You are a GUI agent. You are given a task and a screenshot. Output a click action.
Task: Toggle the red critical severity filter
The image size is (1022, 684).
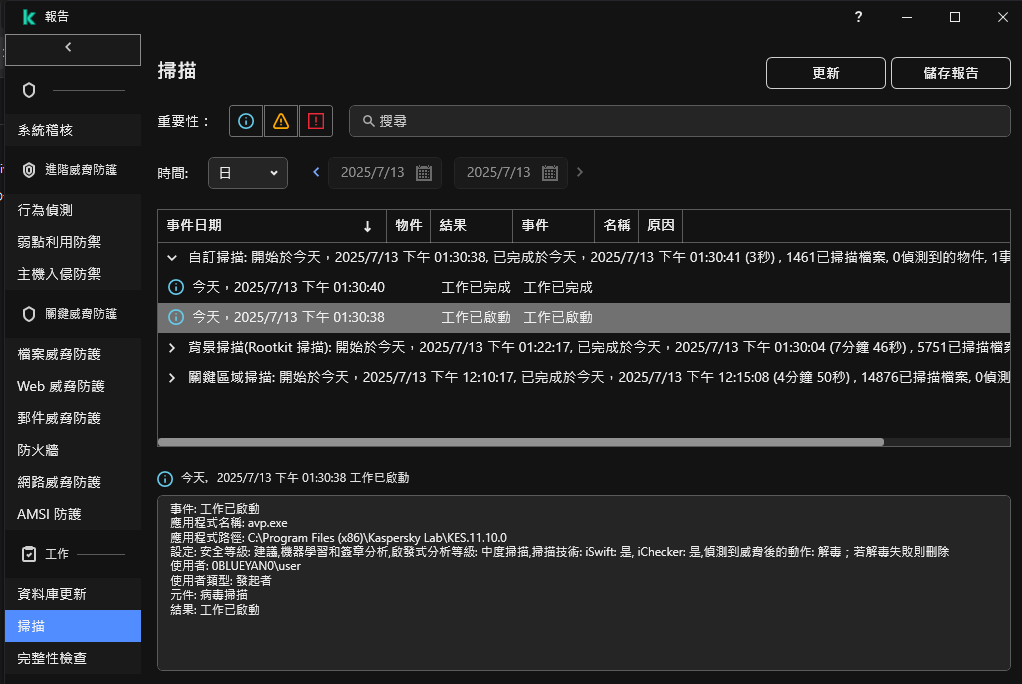coord(316,121)
